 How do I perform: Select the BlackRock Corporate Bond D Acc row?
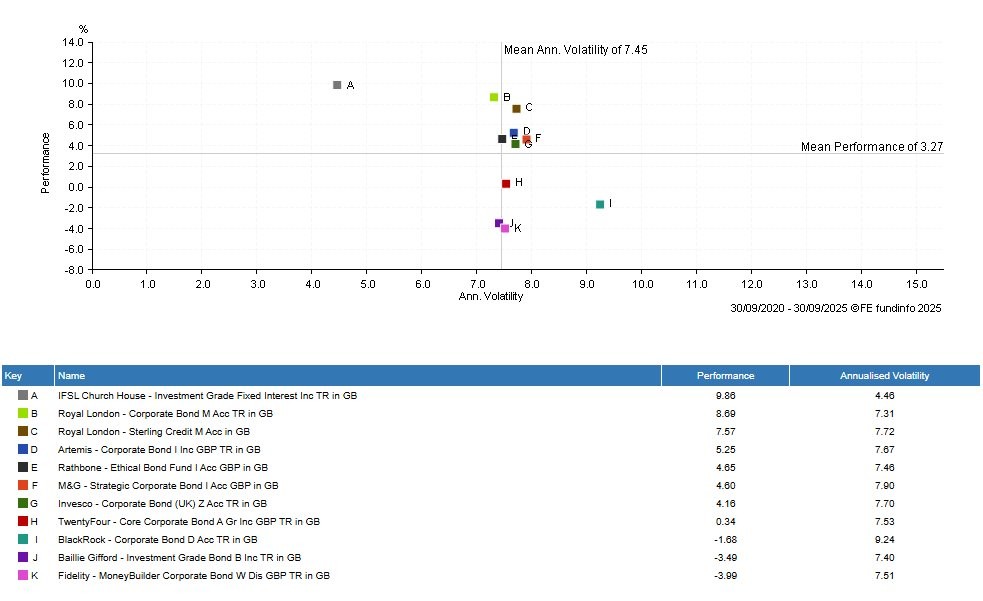(x=158, y=540)
